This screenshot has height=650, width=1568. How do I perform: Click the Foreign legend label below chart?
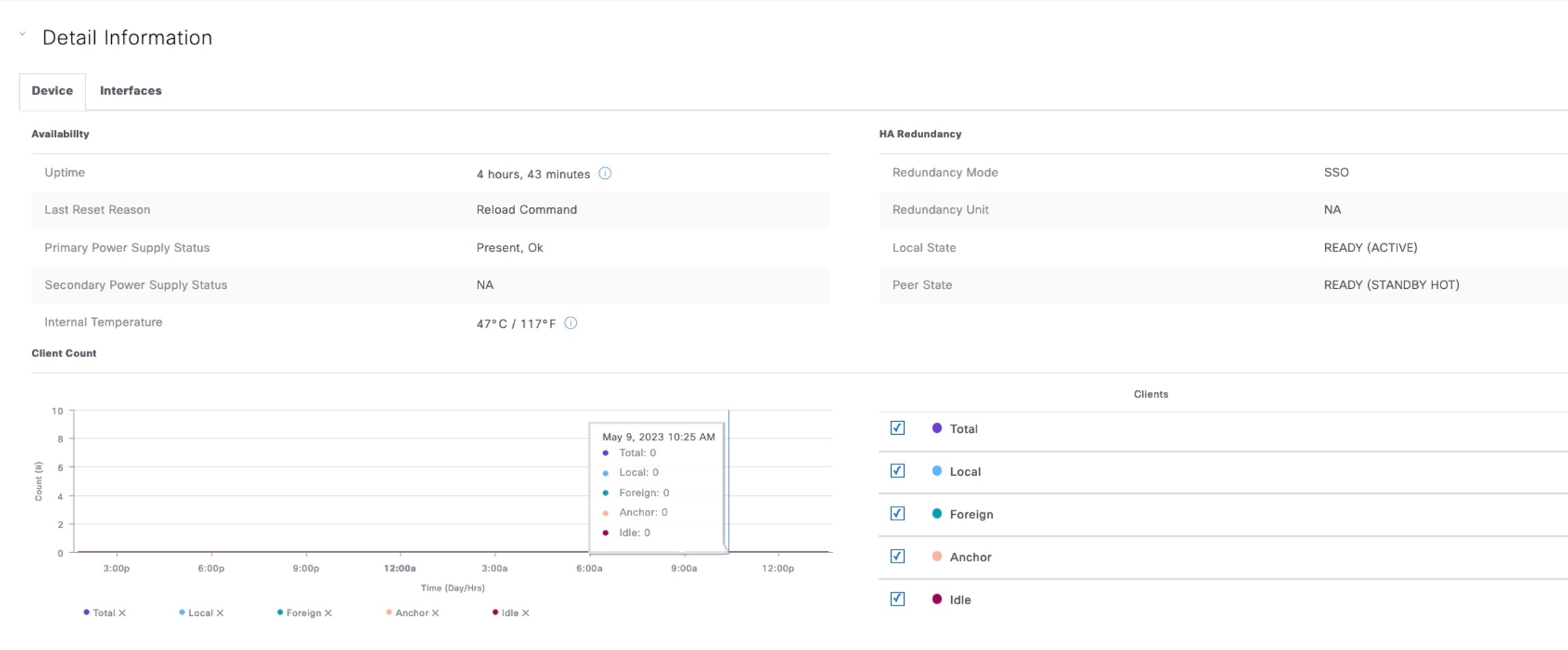(x=304, y=613)
